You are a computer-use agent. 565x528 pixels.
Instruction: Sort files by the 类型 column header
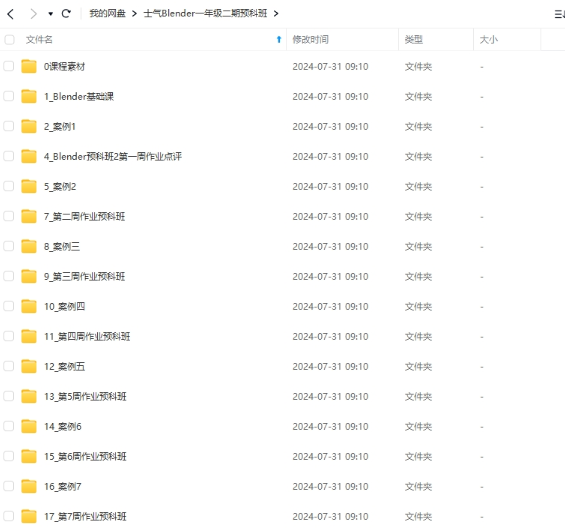(413, 39)
